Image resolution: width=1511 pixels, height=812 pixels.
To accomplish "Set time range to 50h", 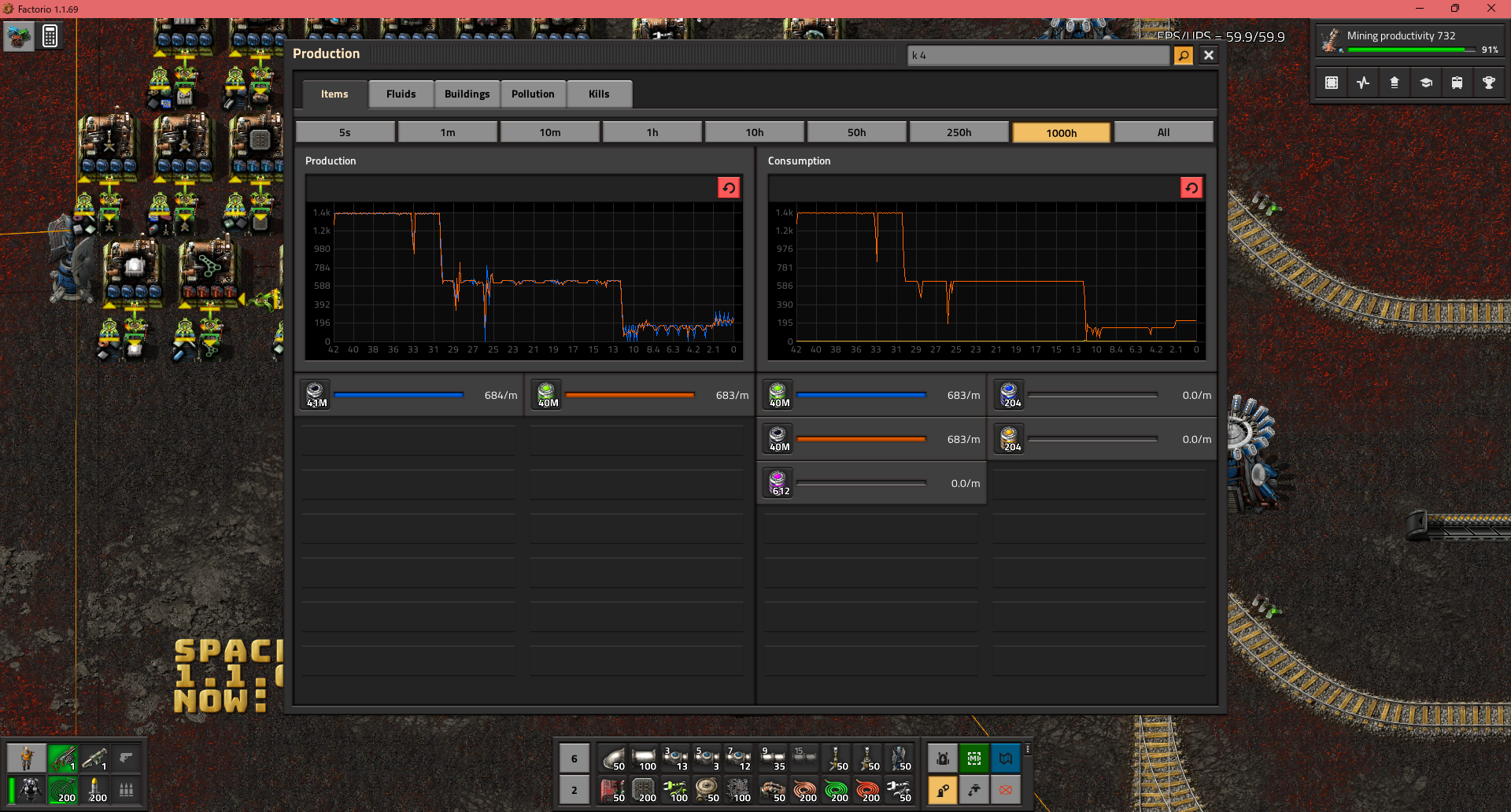I will pos(857,132).
